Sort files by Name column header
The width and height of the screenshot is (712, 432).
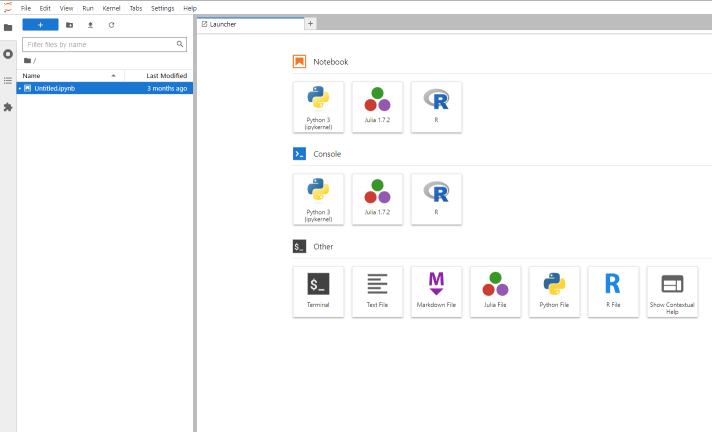point(70,75)
